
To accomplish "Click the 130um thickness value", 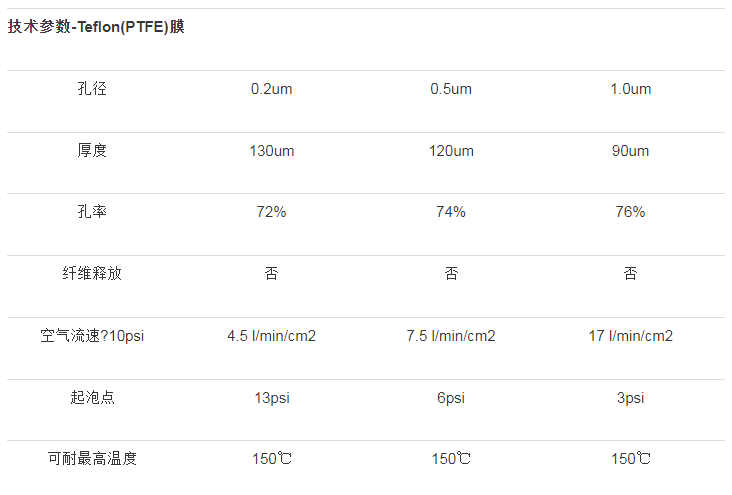I will click(272, 151).
